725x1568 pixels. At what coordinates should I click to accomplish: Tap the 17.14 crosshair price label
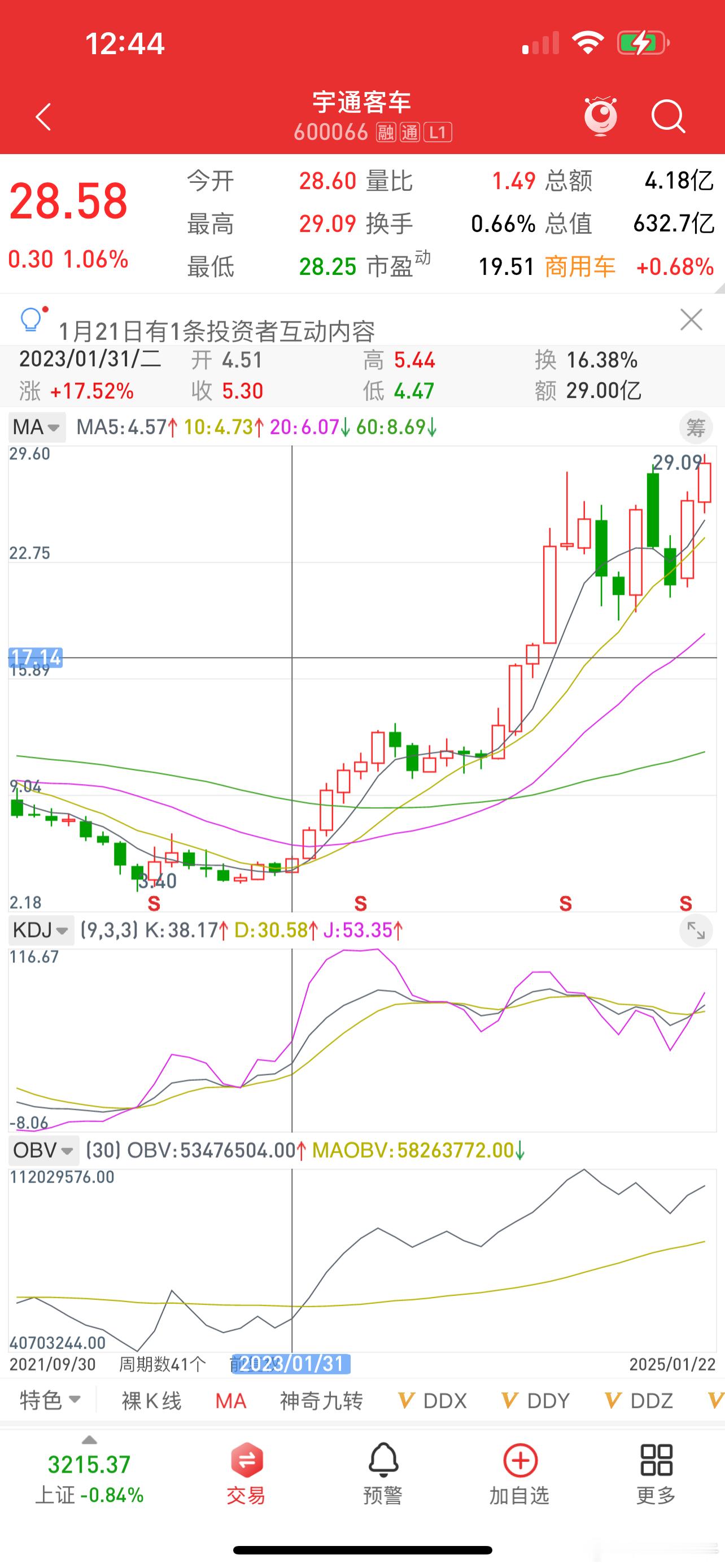(36, 657)
